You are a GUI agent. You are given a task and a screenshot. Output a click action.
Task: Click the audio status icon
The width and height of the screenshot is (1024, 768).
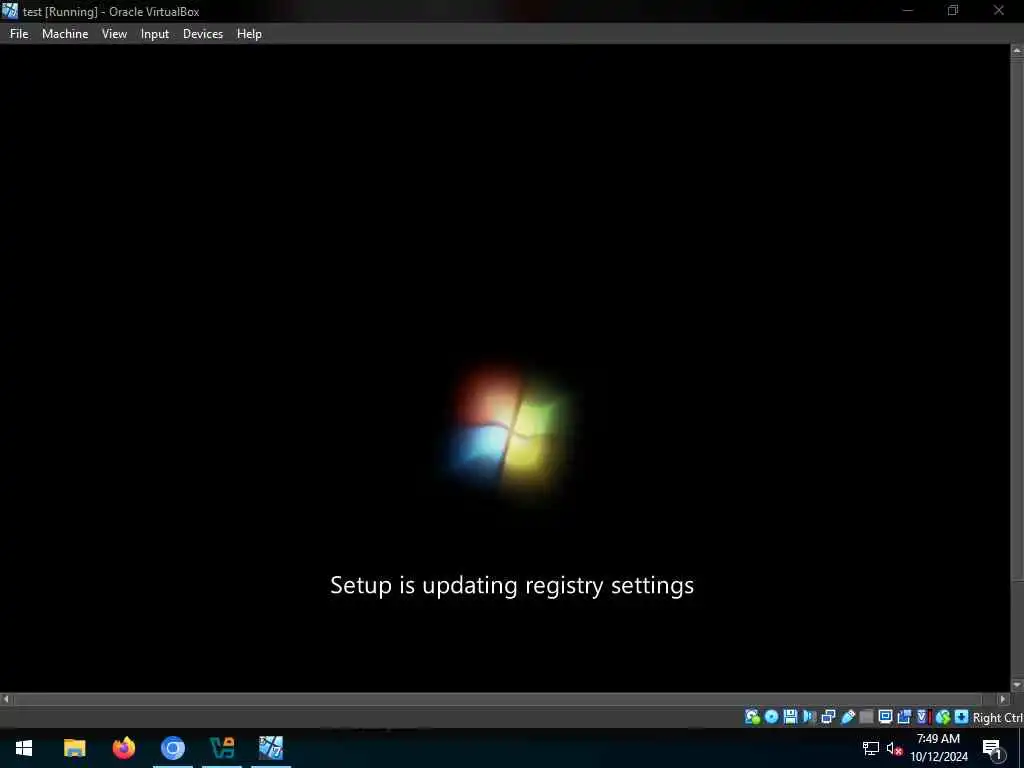tap(809, 717)
